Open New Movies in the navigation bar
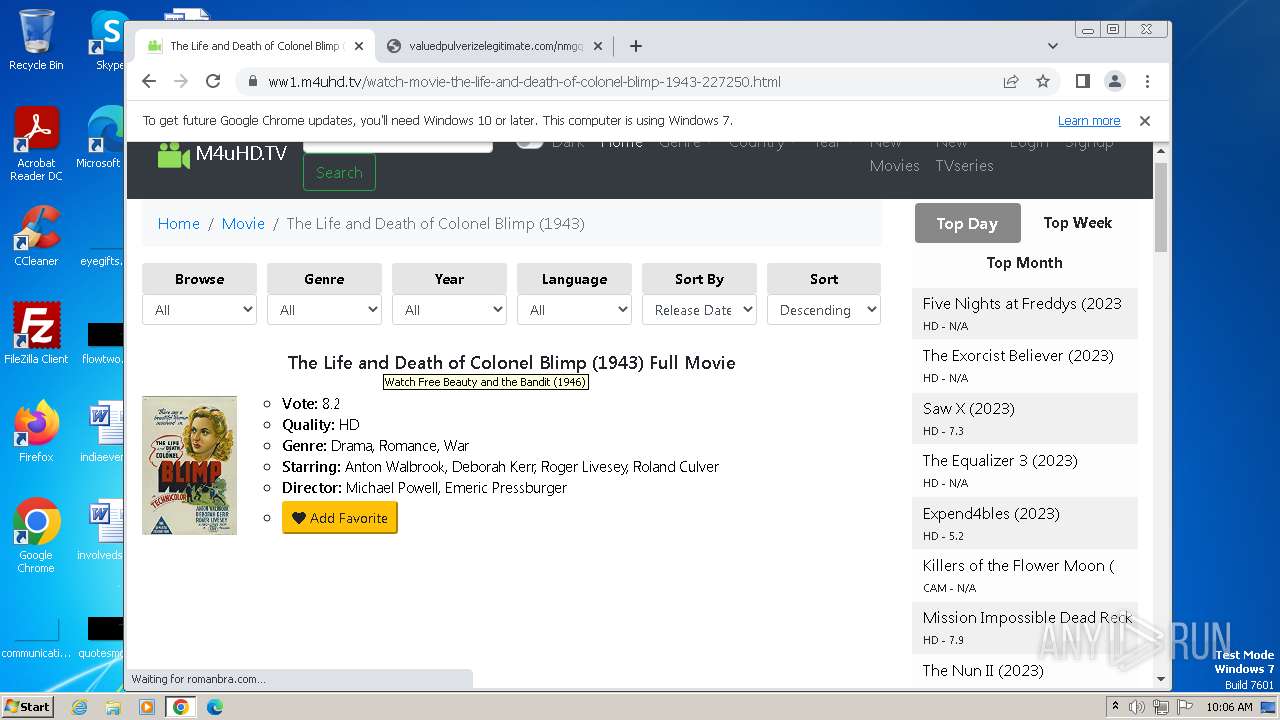 pyautogui.click(x=895, y=155)
